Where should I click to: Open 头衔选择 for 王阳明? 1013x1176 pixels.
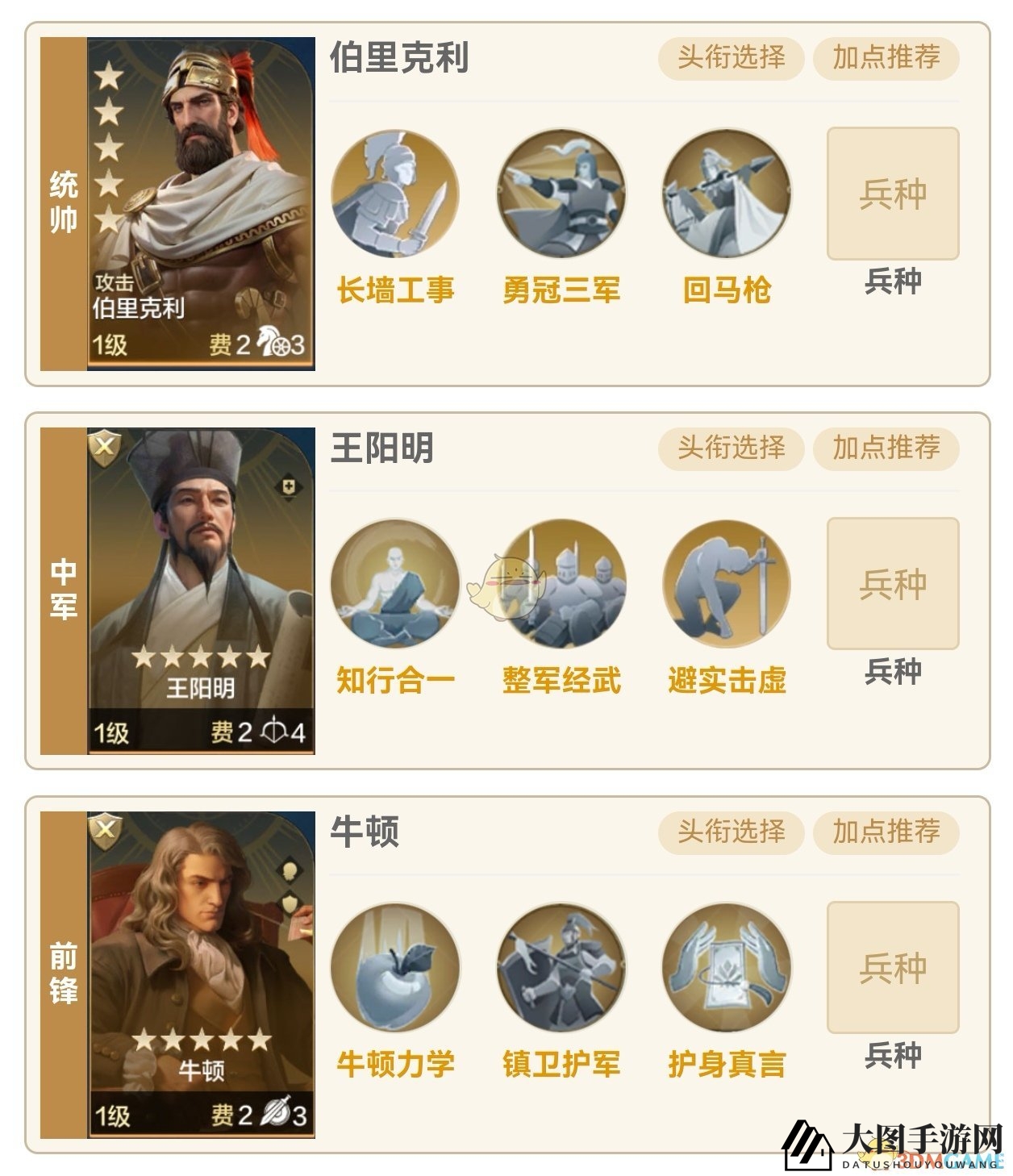click(731, 448)
